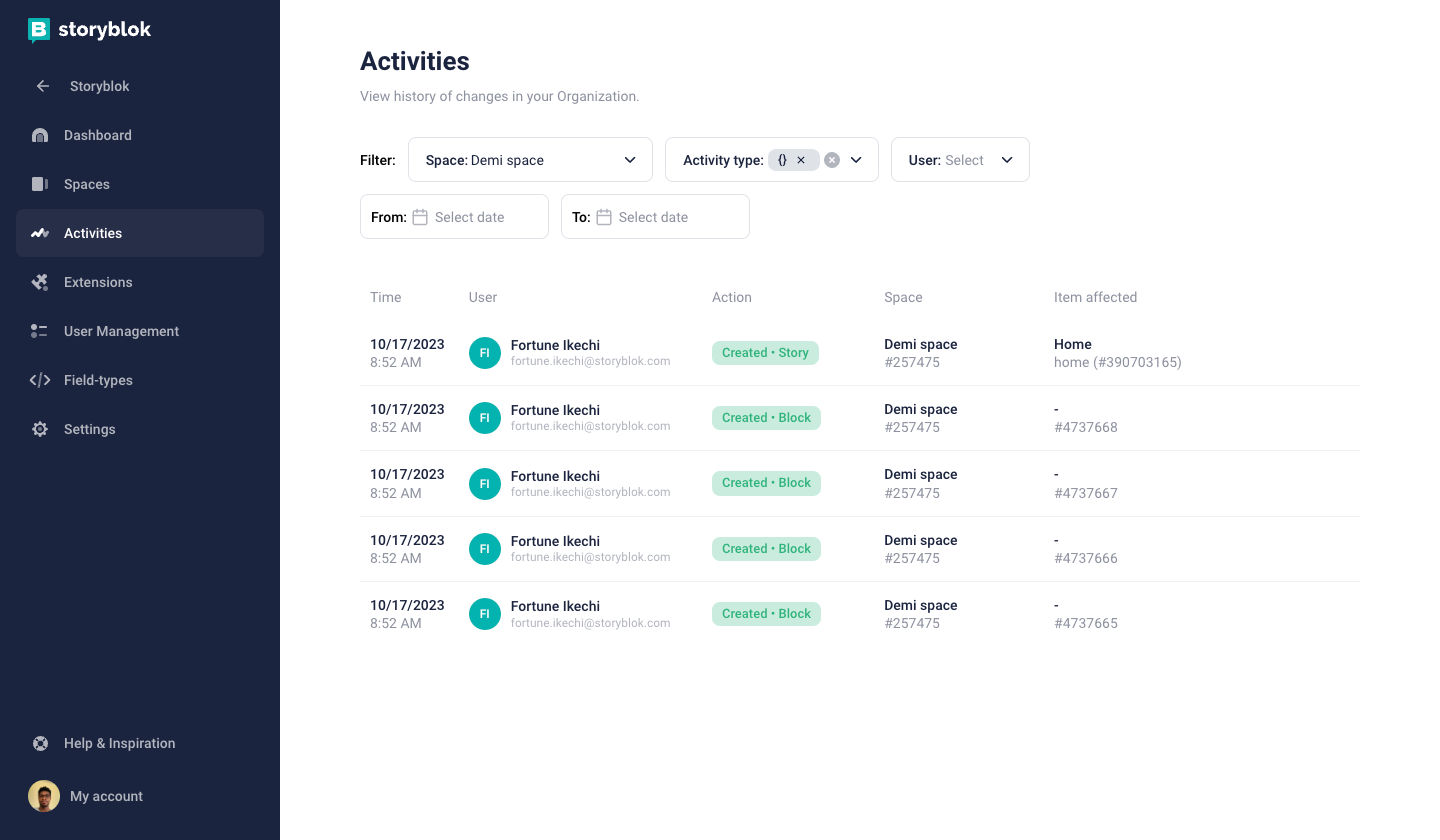Open Help & Inspiration link
1440x840 pixels.
coord(140,743)
